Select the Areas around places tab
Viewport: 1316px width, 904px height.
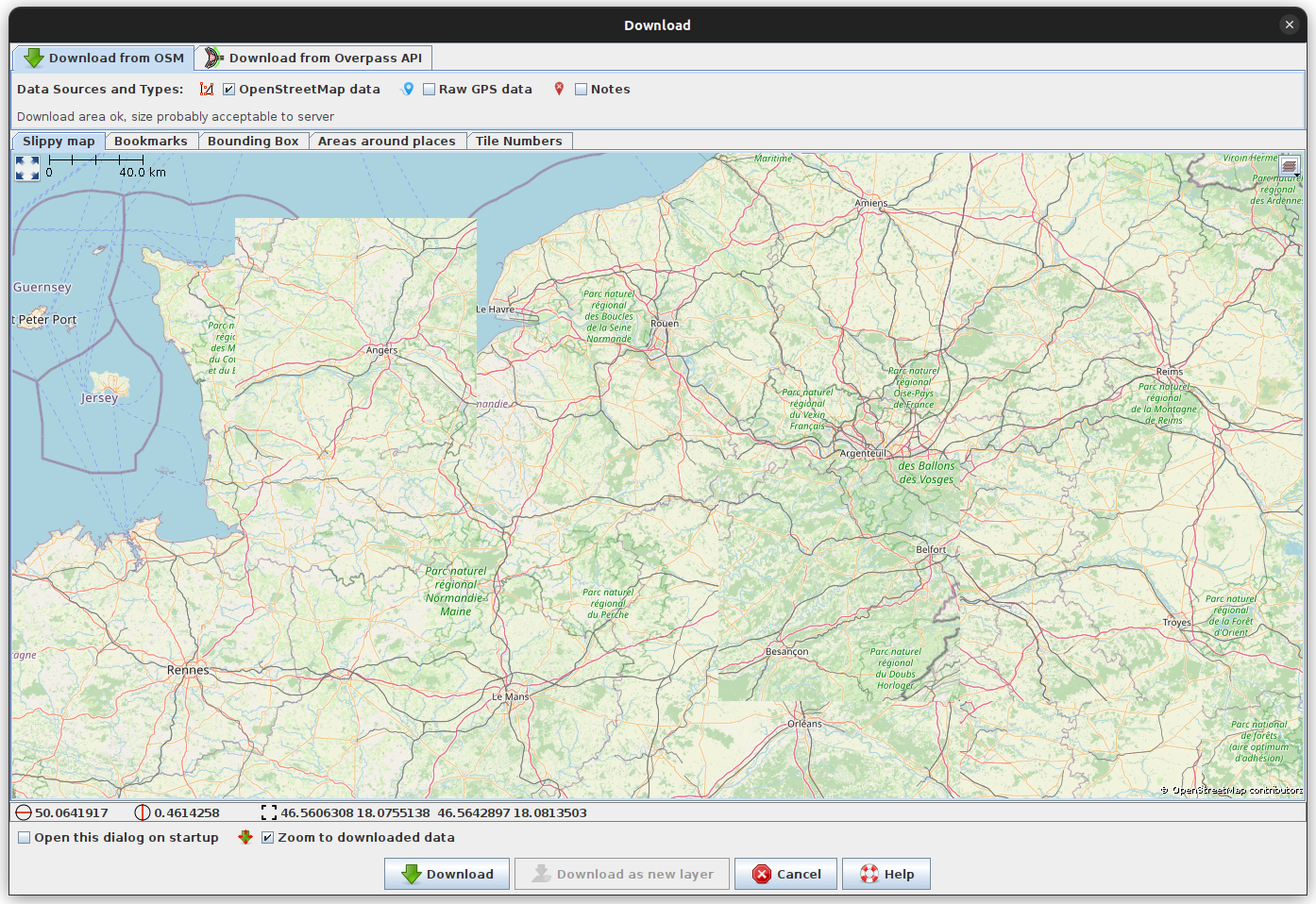pos(386,141)
